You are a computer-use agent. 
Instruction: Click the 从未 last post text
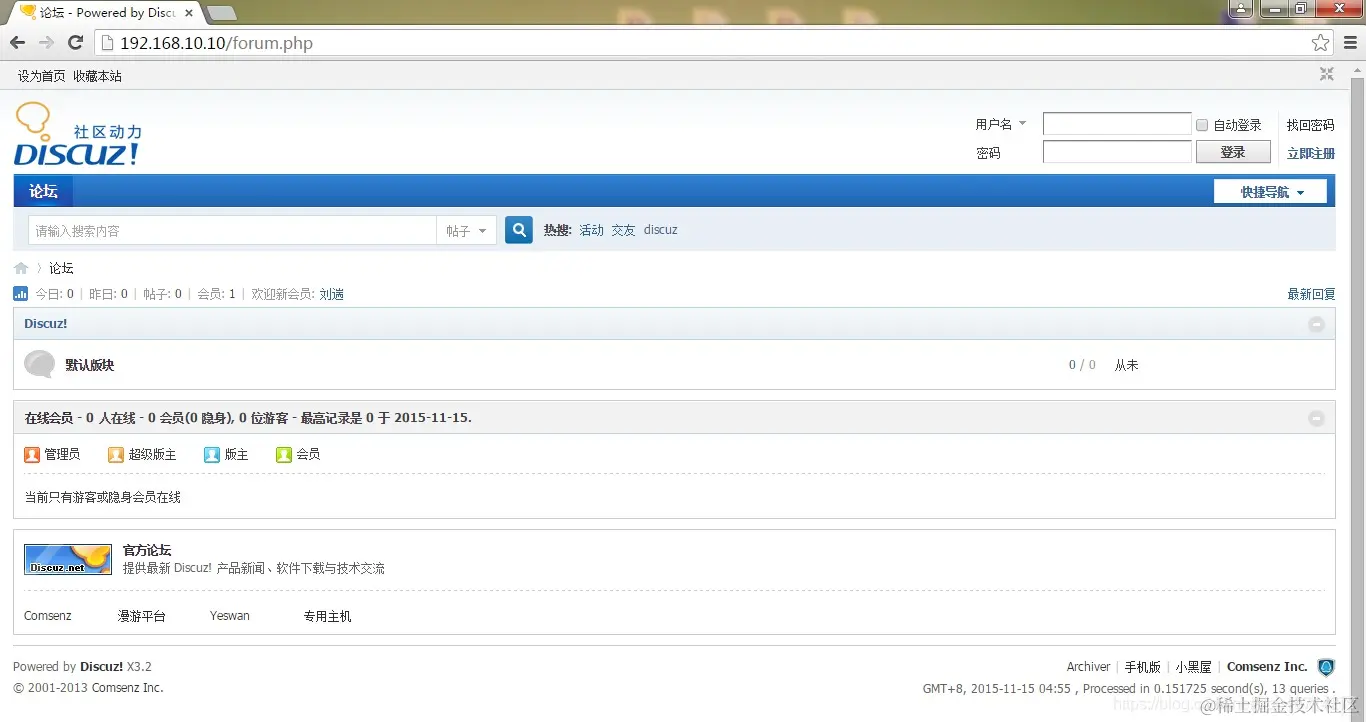(x=1127, y=365)
